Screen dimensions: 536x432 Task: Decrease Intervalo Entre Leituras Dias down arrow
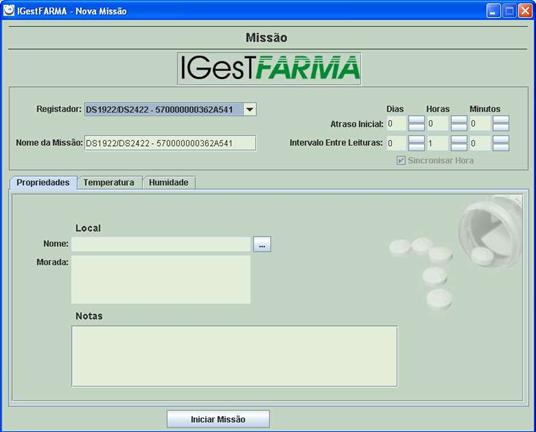coord(416,147)
